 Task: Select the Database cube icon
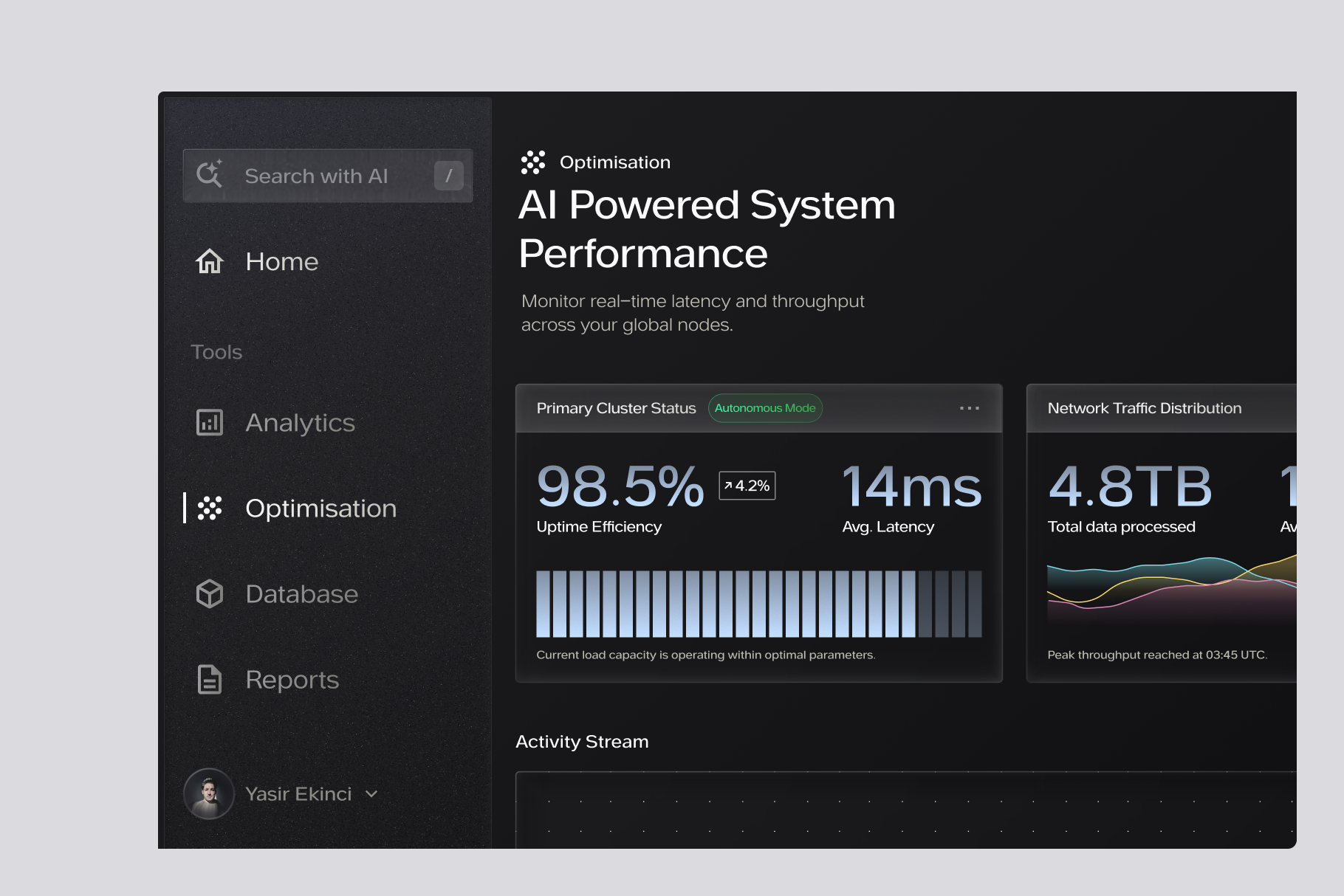[x=209, y=593]
